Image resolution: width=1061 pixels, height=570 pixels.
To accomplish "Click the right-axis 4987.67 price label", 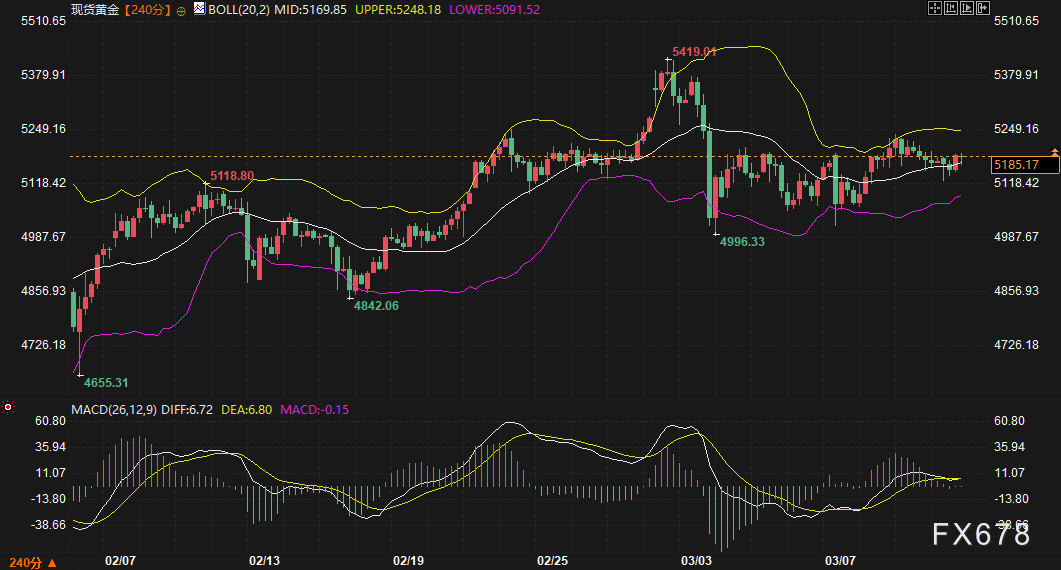I will coord(1016,236).
